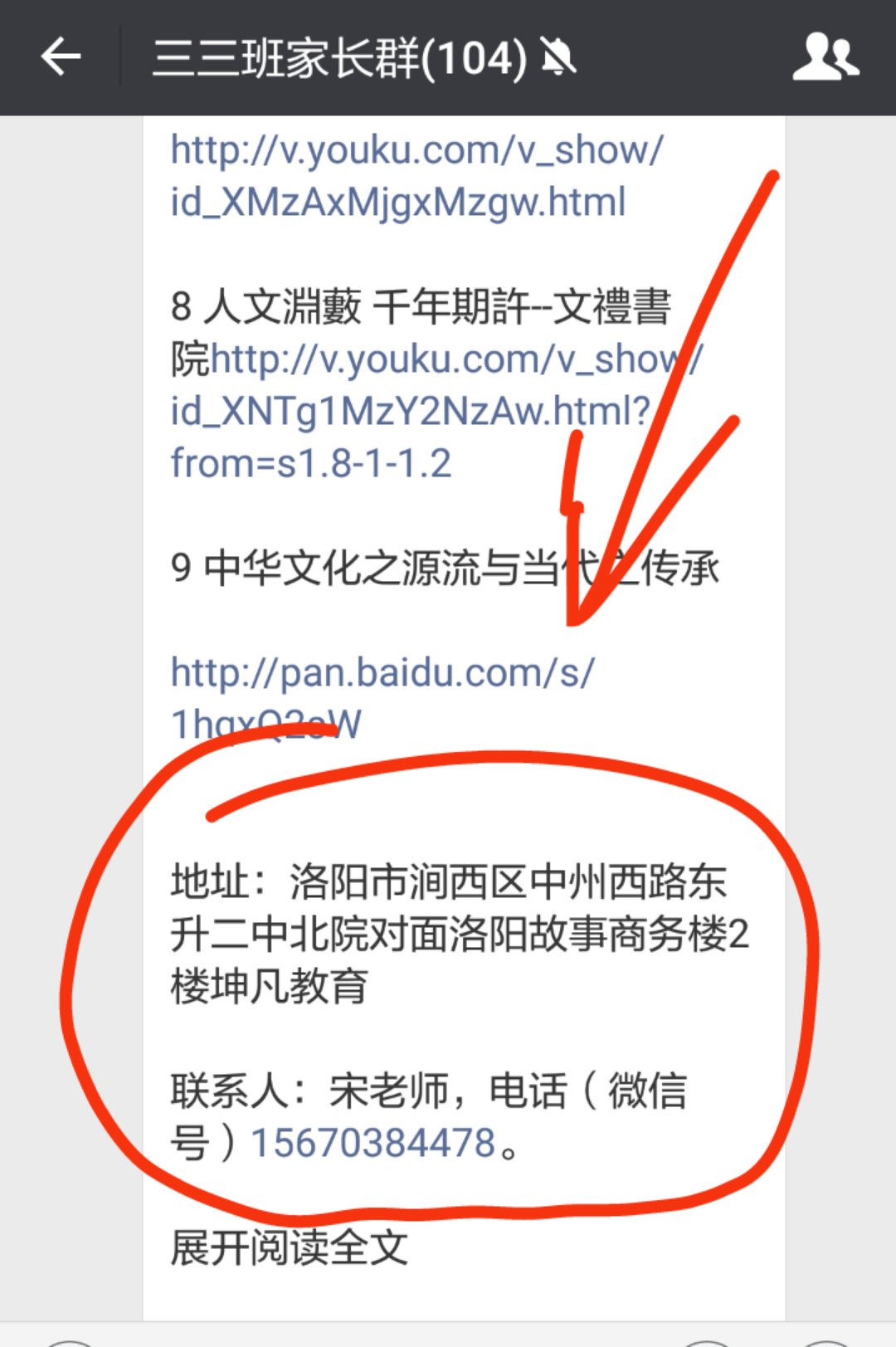The image size is (896, 1347).
Task: Tap the back arrow in header
Action: pos(61,57)
